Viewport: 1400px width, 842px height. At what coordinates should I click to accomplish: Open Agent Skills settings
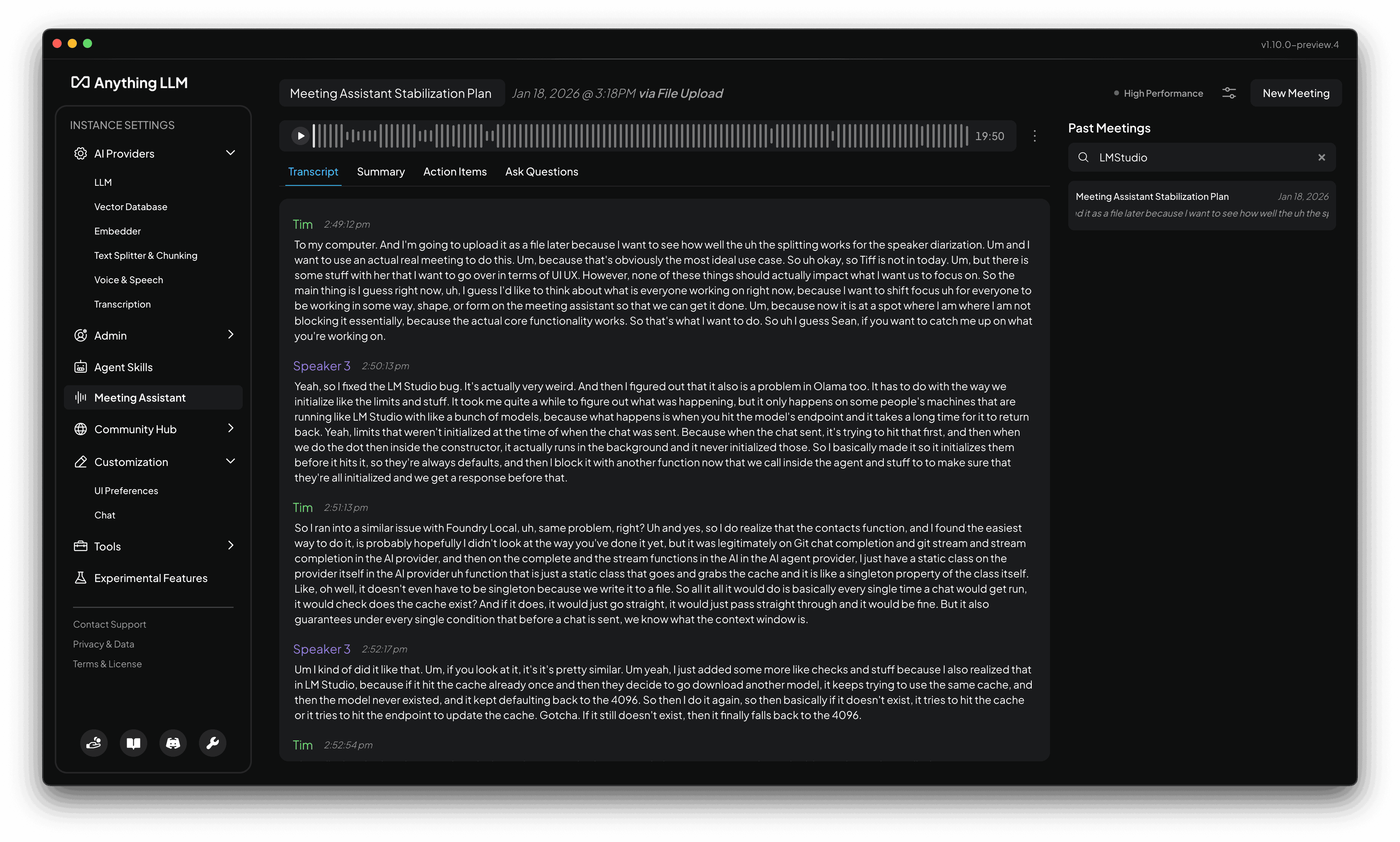(123, 367)
